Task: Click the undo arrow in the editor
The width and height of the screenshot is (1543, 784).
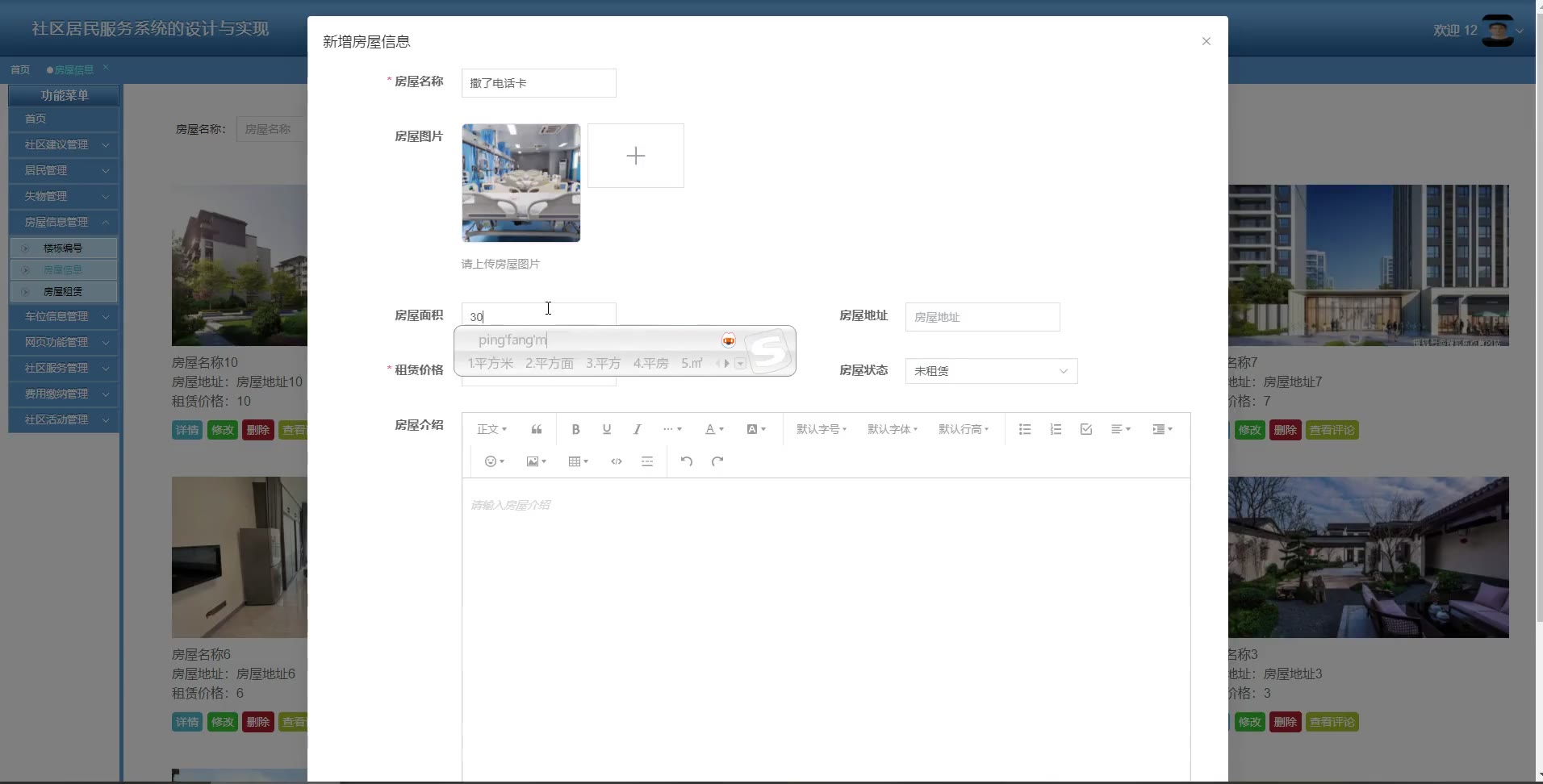Action: pyautogui.click(x=686, y=461)
